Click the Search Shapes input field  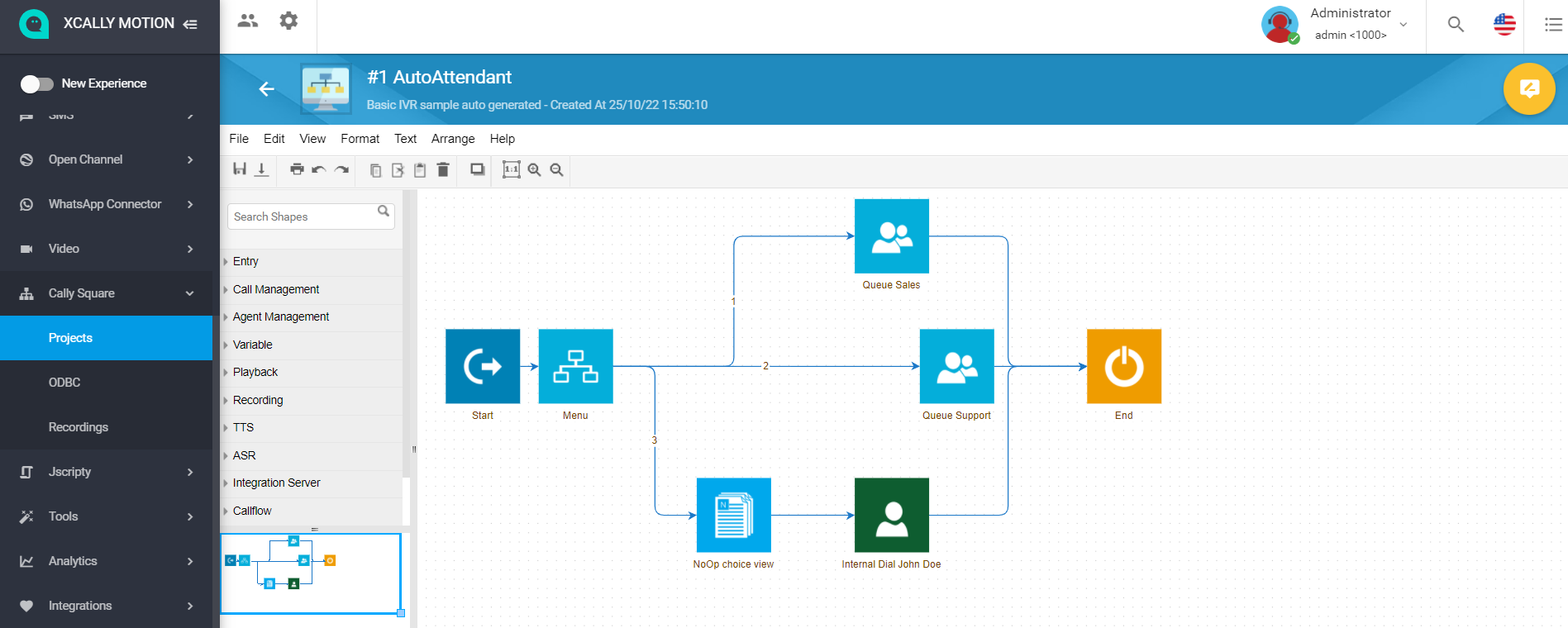click(303, 216)
